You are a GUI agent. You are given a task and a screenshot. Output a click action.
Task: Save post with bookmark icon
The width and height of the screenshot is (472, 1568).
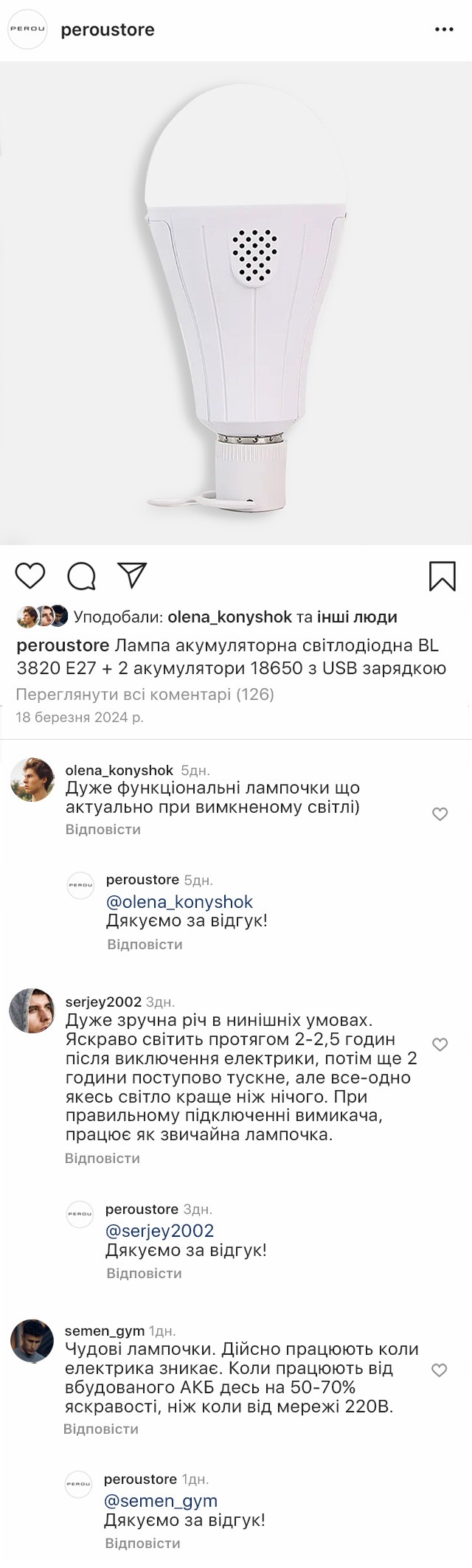tap(442, 576)
